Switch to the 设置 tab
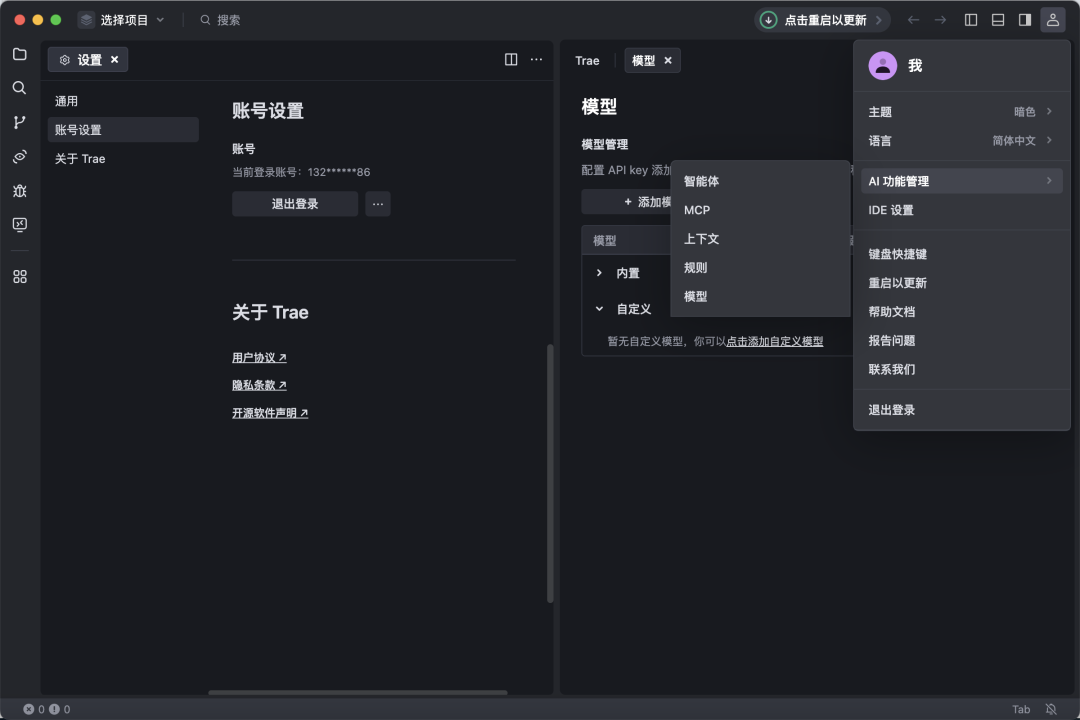This screenshot has width=1080, height=720. point(88,59)
